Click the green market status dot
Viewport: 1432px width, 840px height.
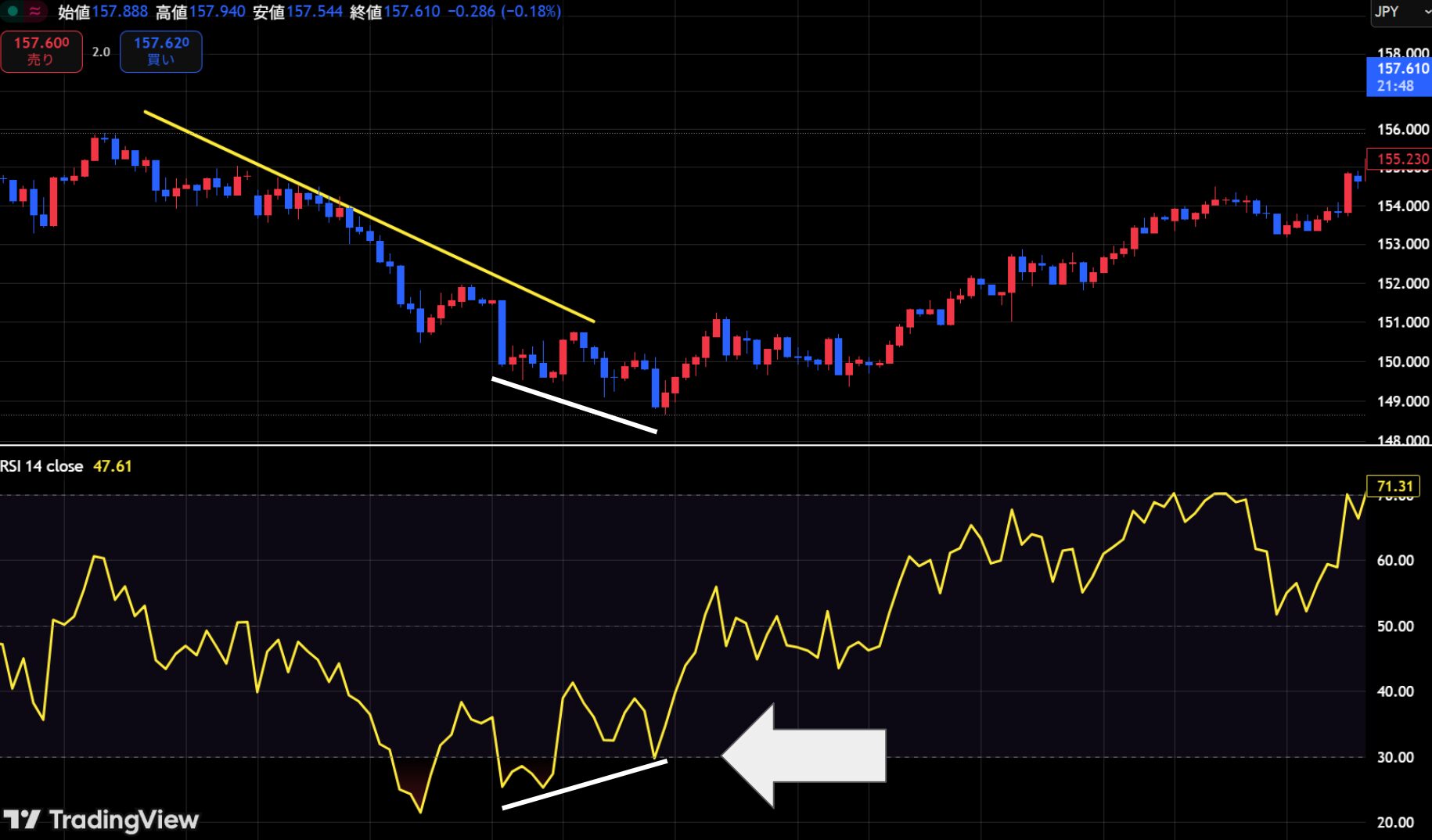pyautogui.click(x=13, y=11)
